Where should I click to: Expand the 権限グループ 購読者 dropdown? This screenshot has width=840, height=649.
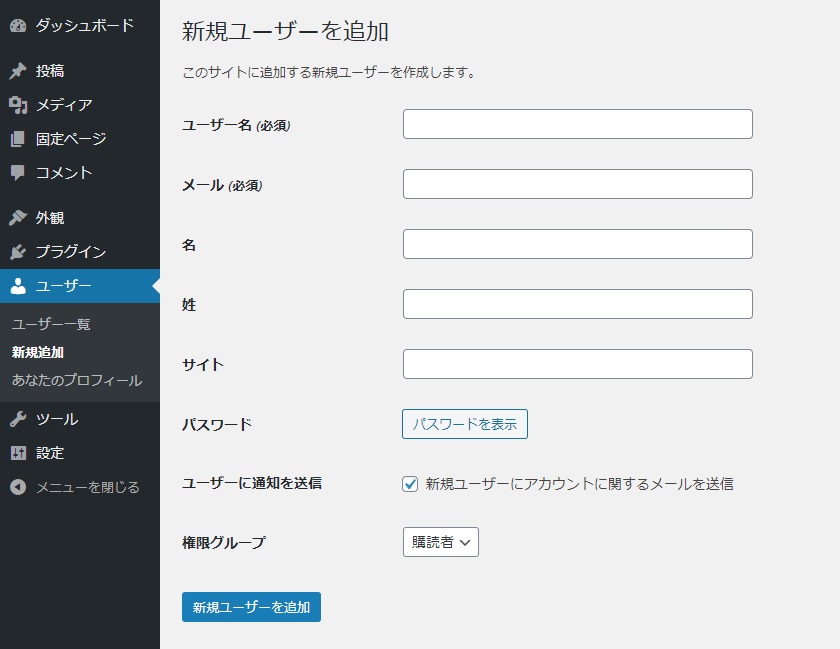tap(440, 542)
